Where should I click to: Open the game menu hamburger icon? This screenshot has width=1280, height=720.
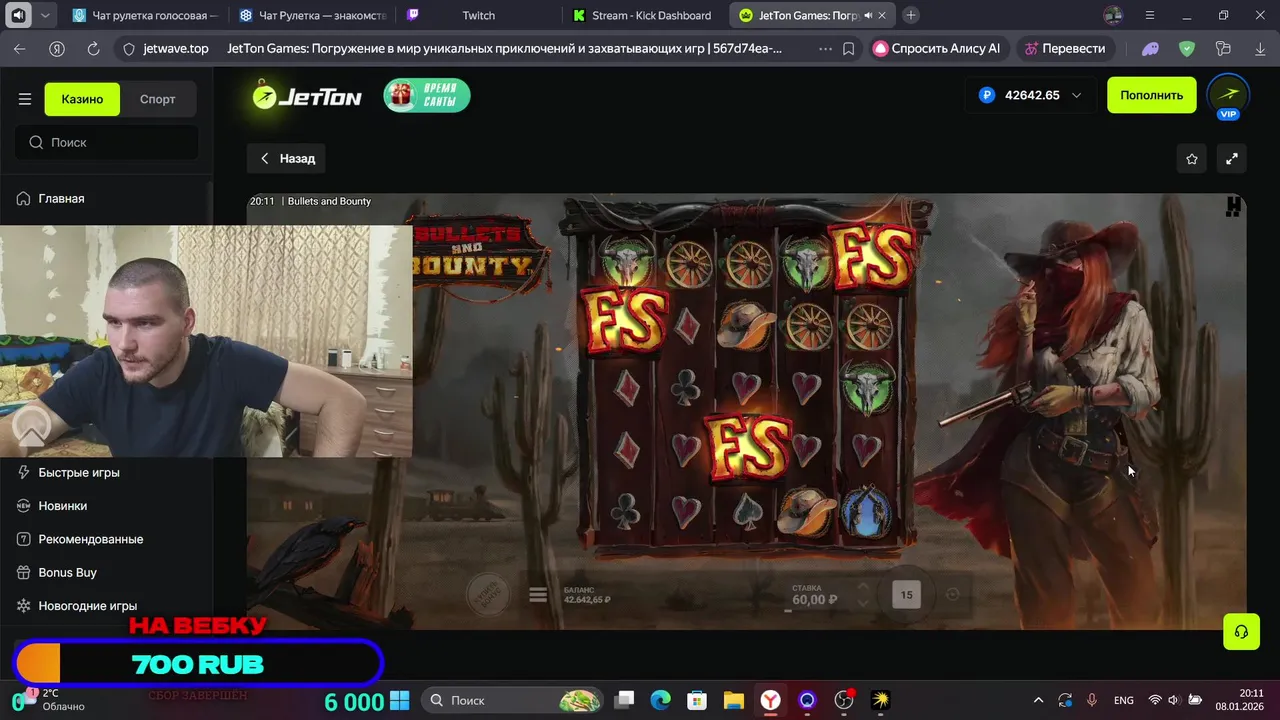click(x=538, y=595)
